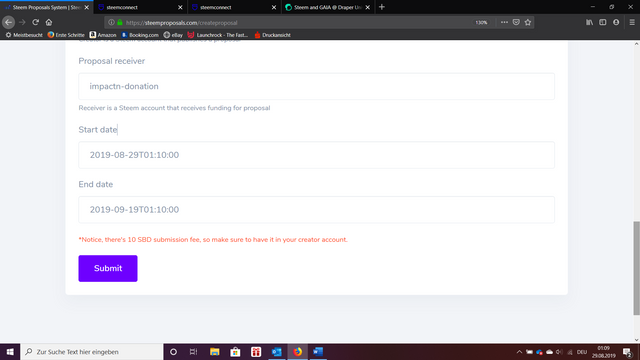Open the Amazon bookmark
The width and height of the screenshot is (640, 360).
tap(103, 35)
